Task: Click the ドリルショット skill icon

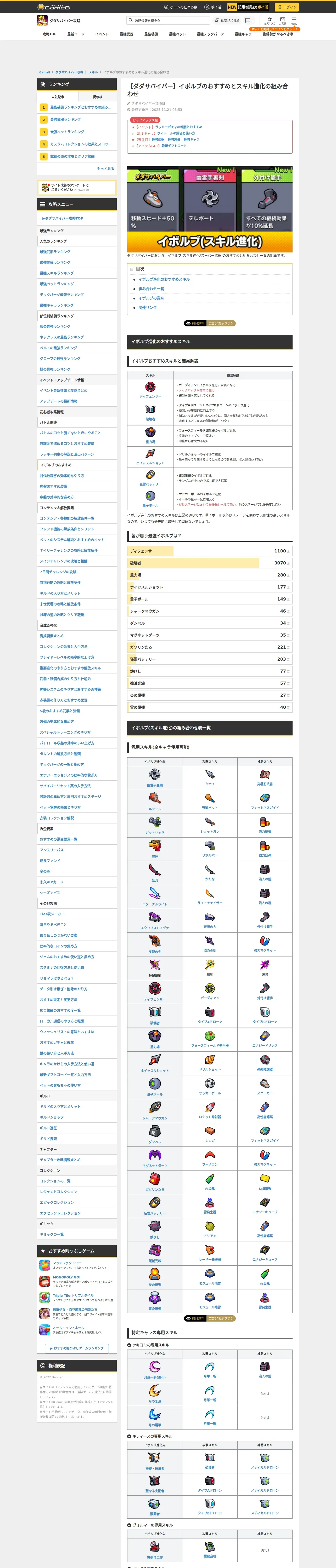Action: click(x=210, y=1059)
